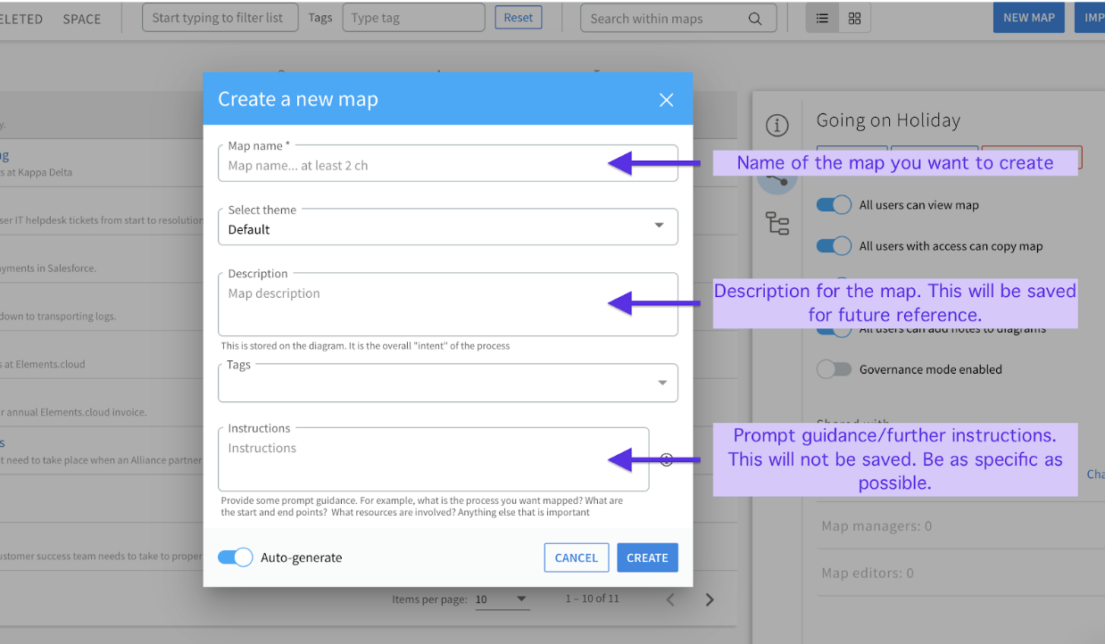The image size is (1105, 644).
Task: Switch to the SPACE tab
Action: click(x=82, y=18)
